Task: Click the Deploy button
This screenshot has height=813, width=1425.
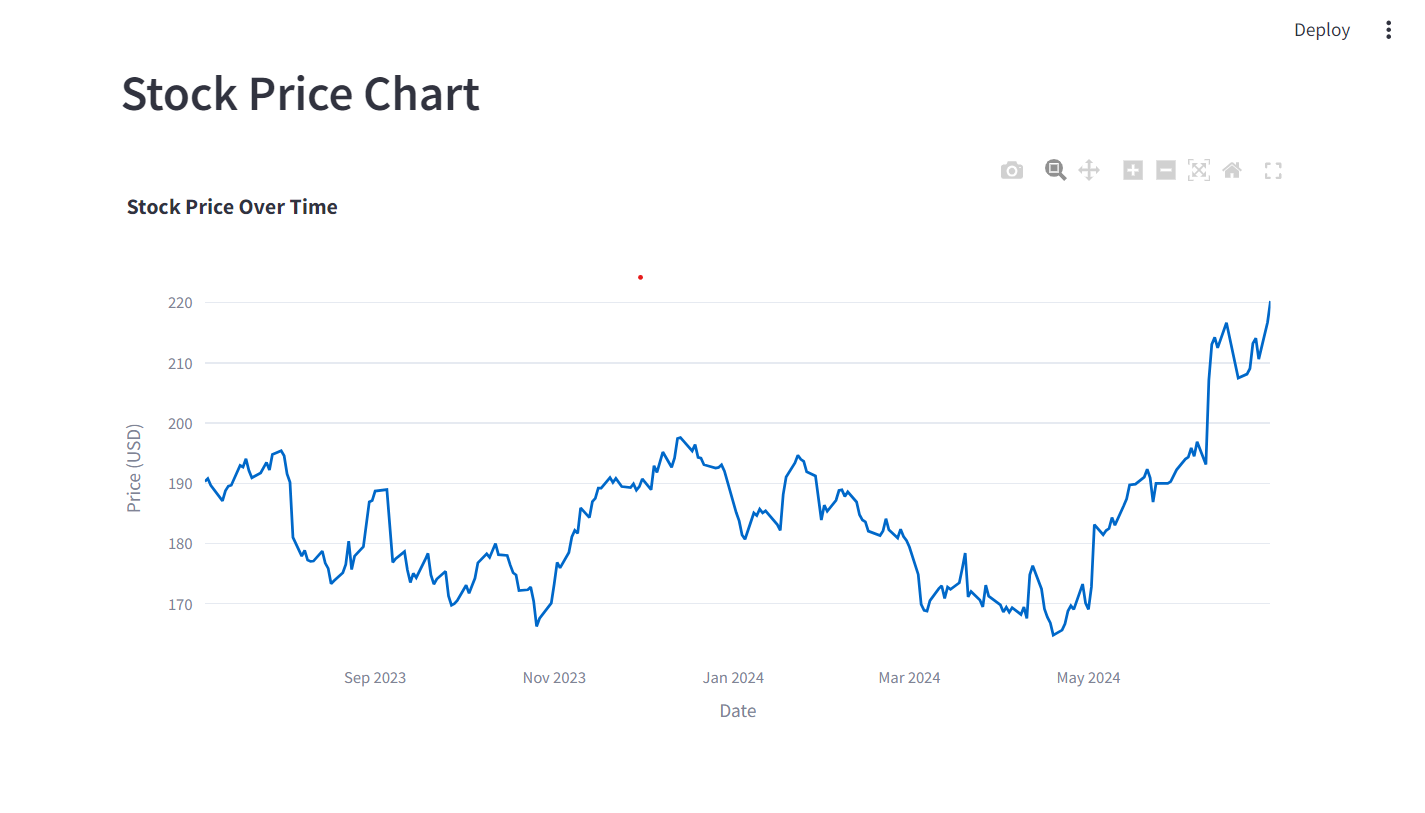Action: point(1322,30)
